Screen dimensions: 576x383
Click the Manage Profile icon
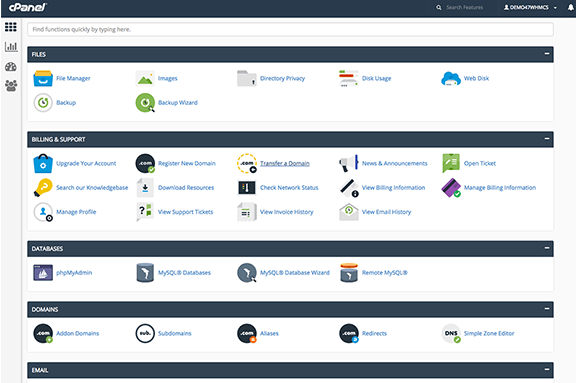[43, 212]
